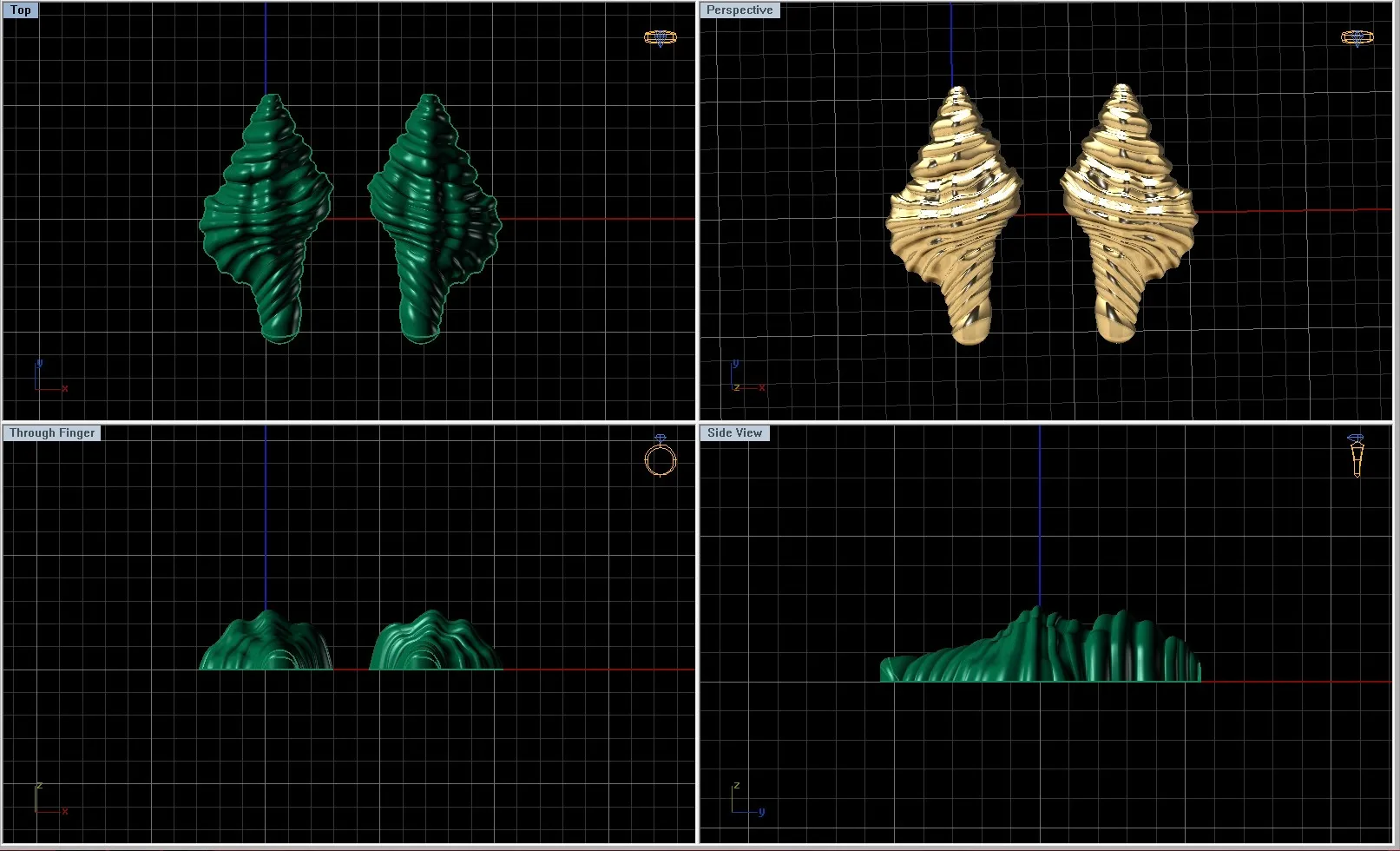Select the left shell profile in Through Finger view
The image size is (1400, 851).
pos(265,644)
